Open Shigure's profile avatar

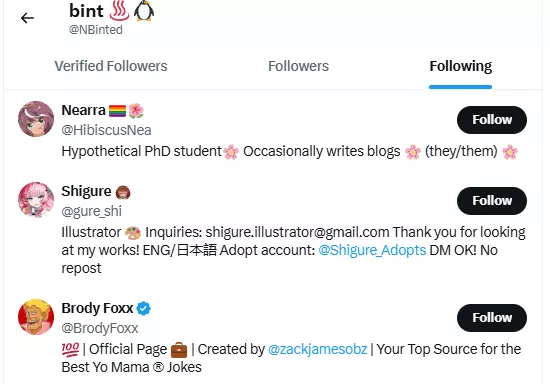point(36,200)
